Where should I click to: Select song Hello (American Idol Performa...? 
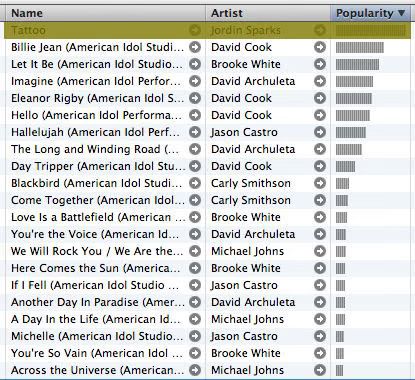pos(97,115)
